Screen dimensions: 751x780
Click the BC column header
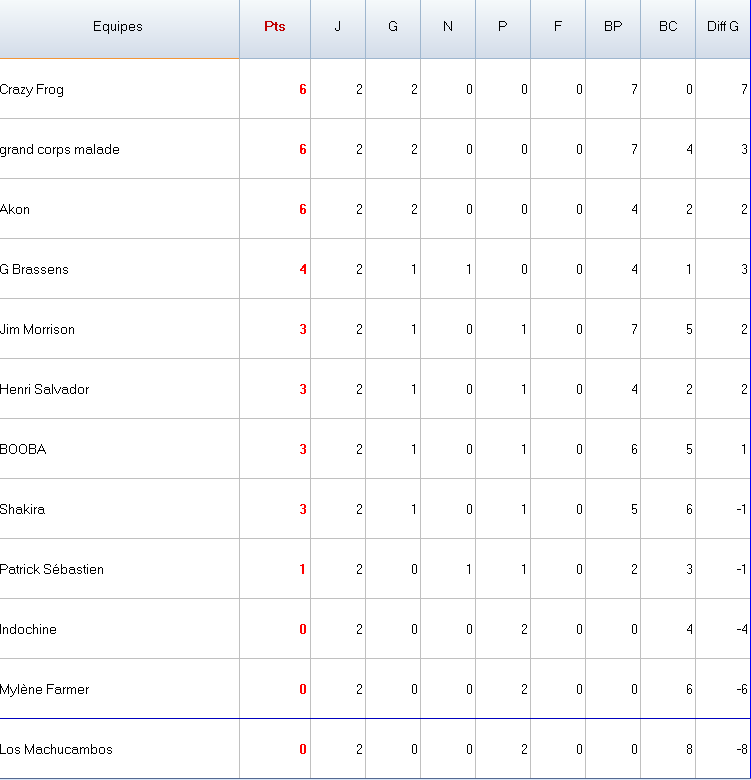point(668,28)
